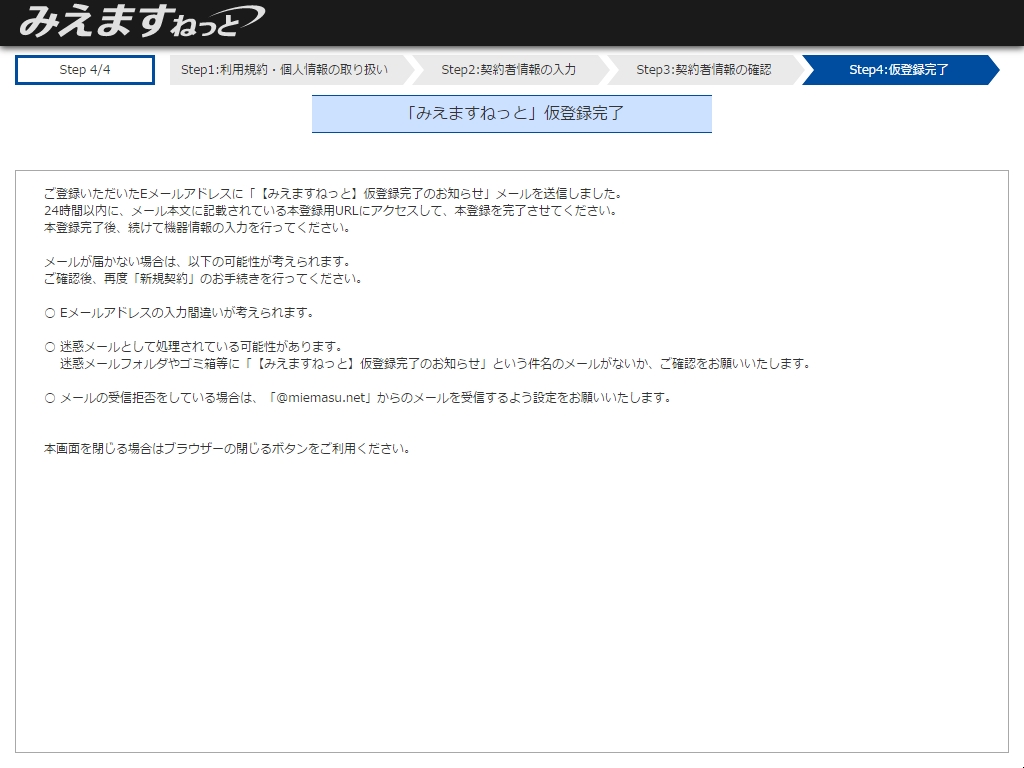Click the @miemasu.net domain text
1024x768 pixels.
pos(323,398)
